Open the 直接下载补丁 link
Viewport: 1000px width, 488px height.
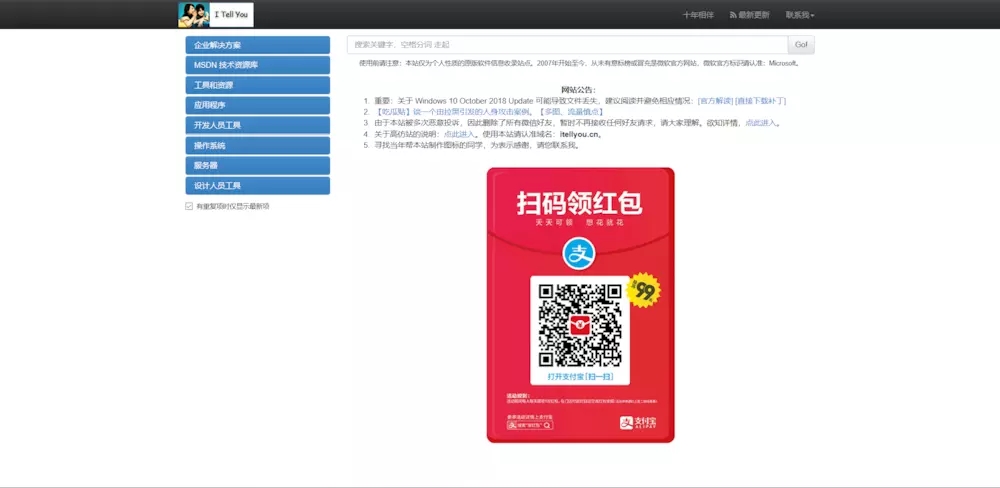pos(760,101)
